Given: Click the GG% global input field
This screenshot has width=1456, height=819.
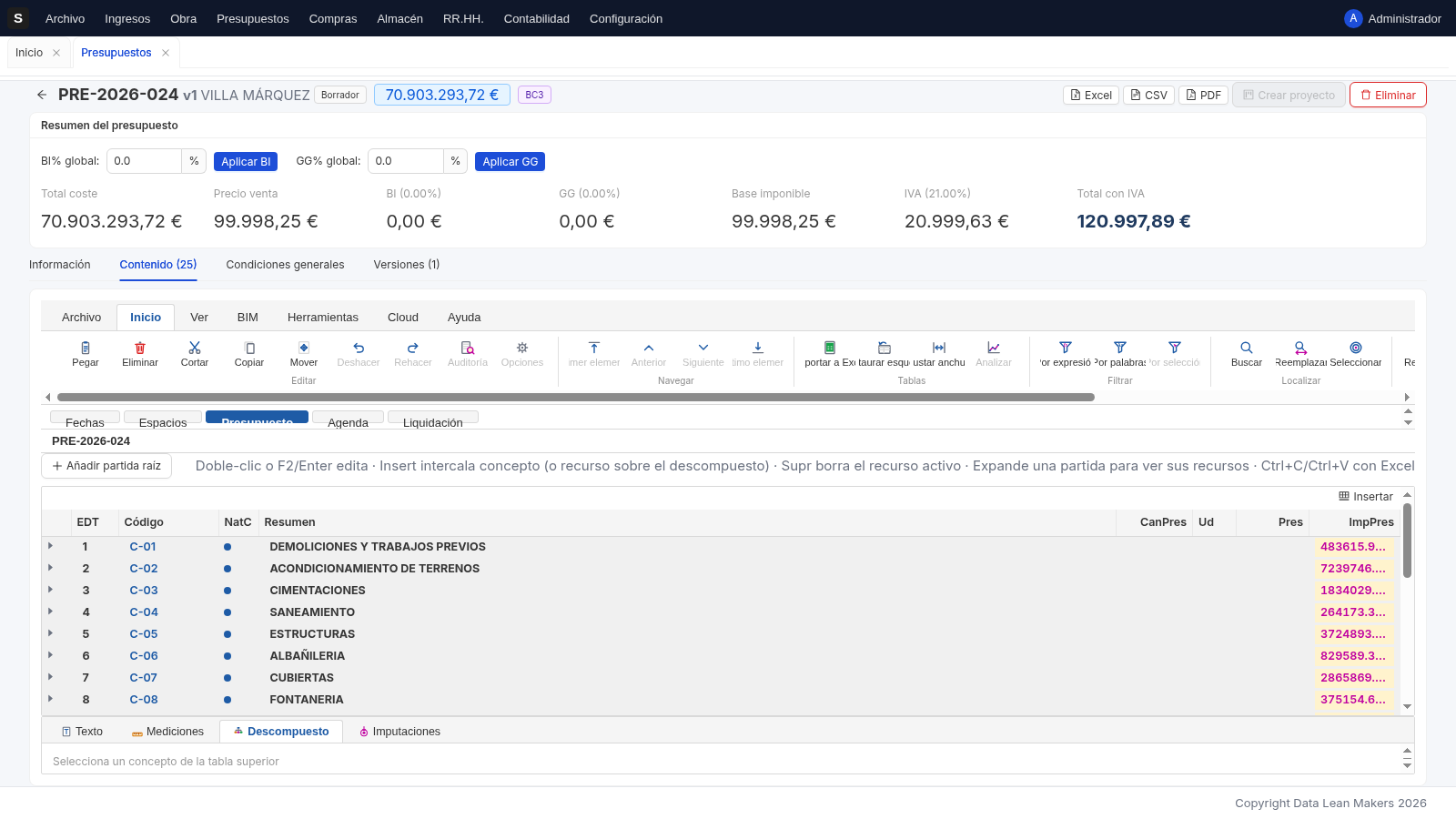Looking at the screenshot, I should pos(405,161).
